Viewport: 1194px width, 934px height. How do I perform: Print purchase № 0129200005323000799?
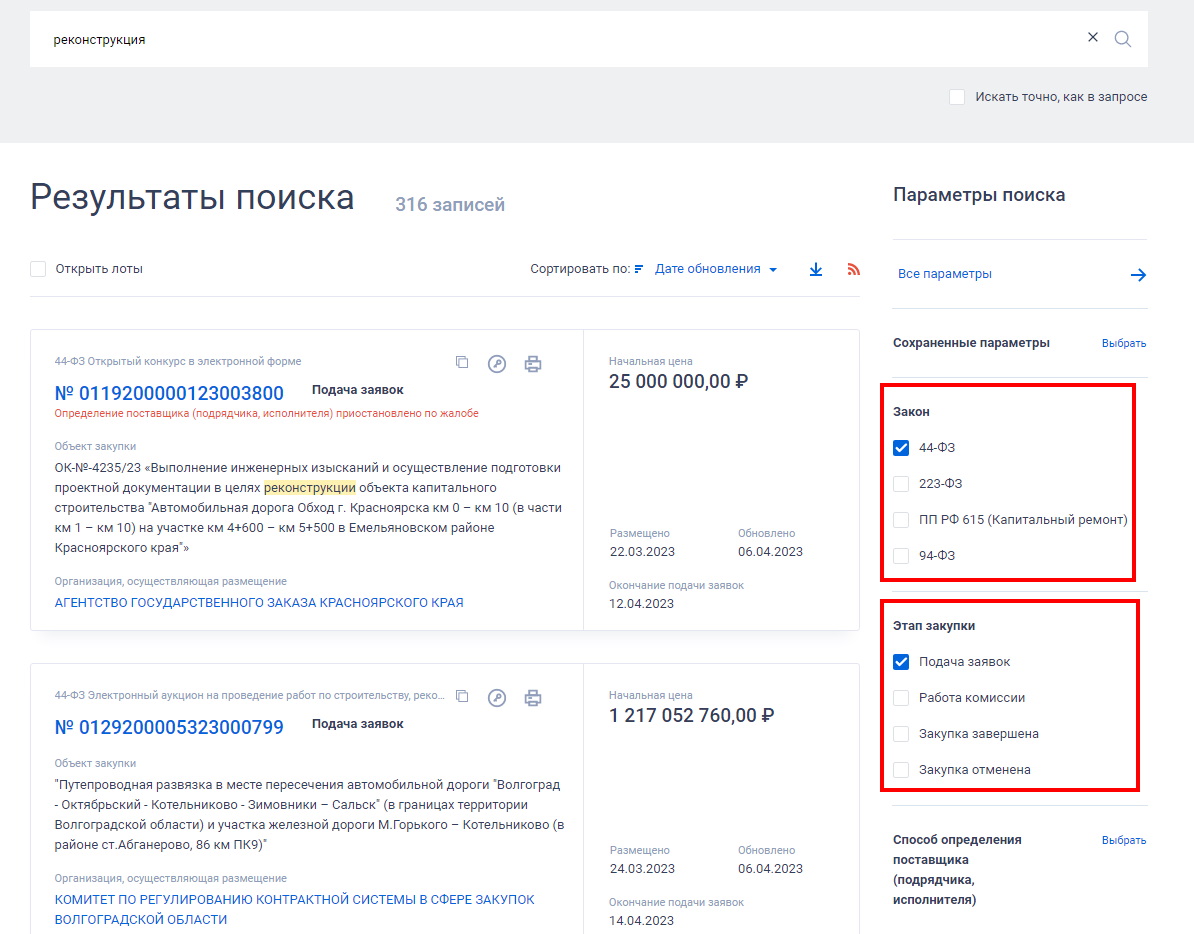pos(533,698)
